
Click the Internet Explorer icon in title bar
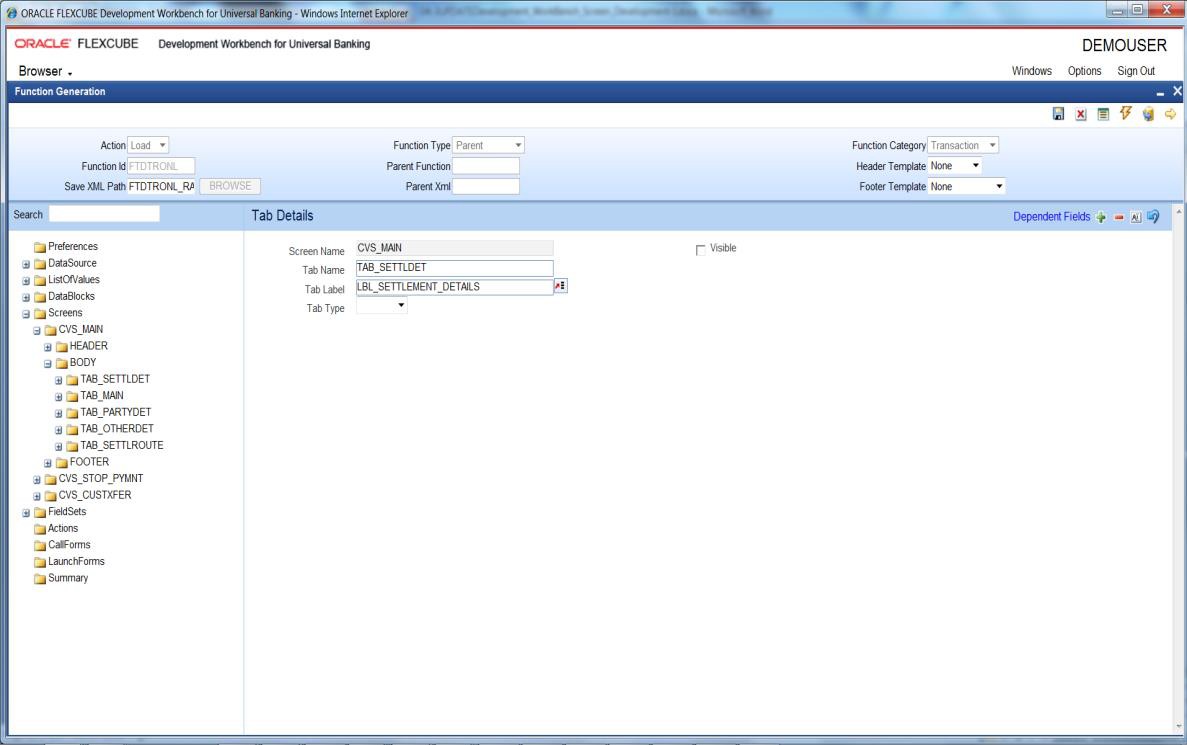[12, 13]
